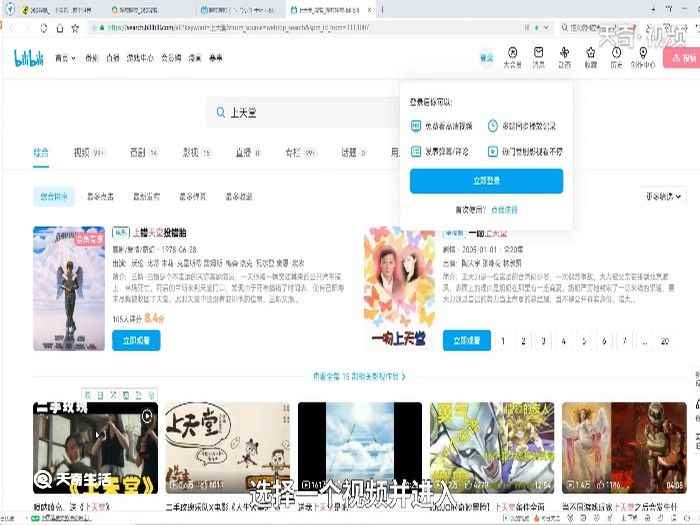Open the JoJo anime characters video thumbnail
Viewport: 700px width, 525px height.
pos(492,448)
